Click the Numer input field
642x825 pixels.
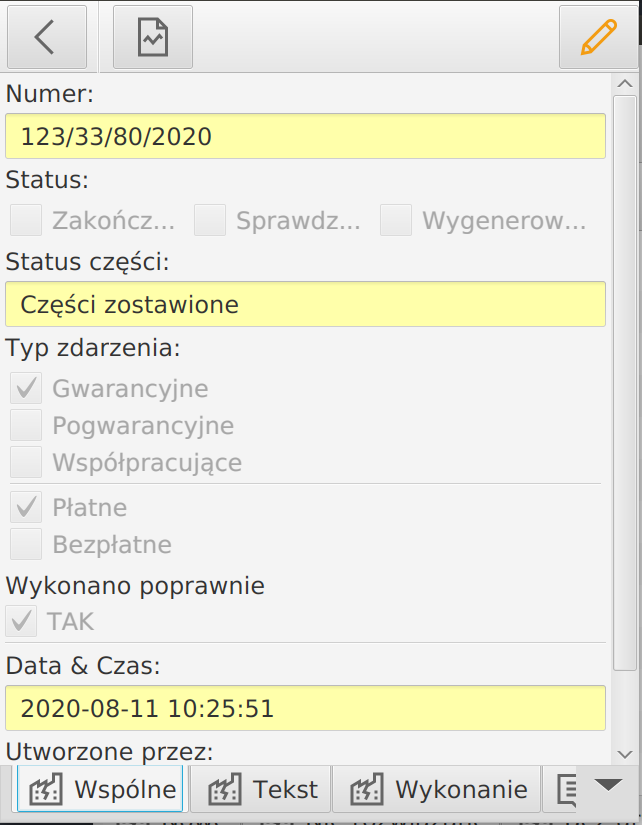(305, 136)
